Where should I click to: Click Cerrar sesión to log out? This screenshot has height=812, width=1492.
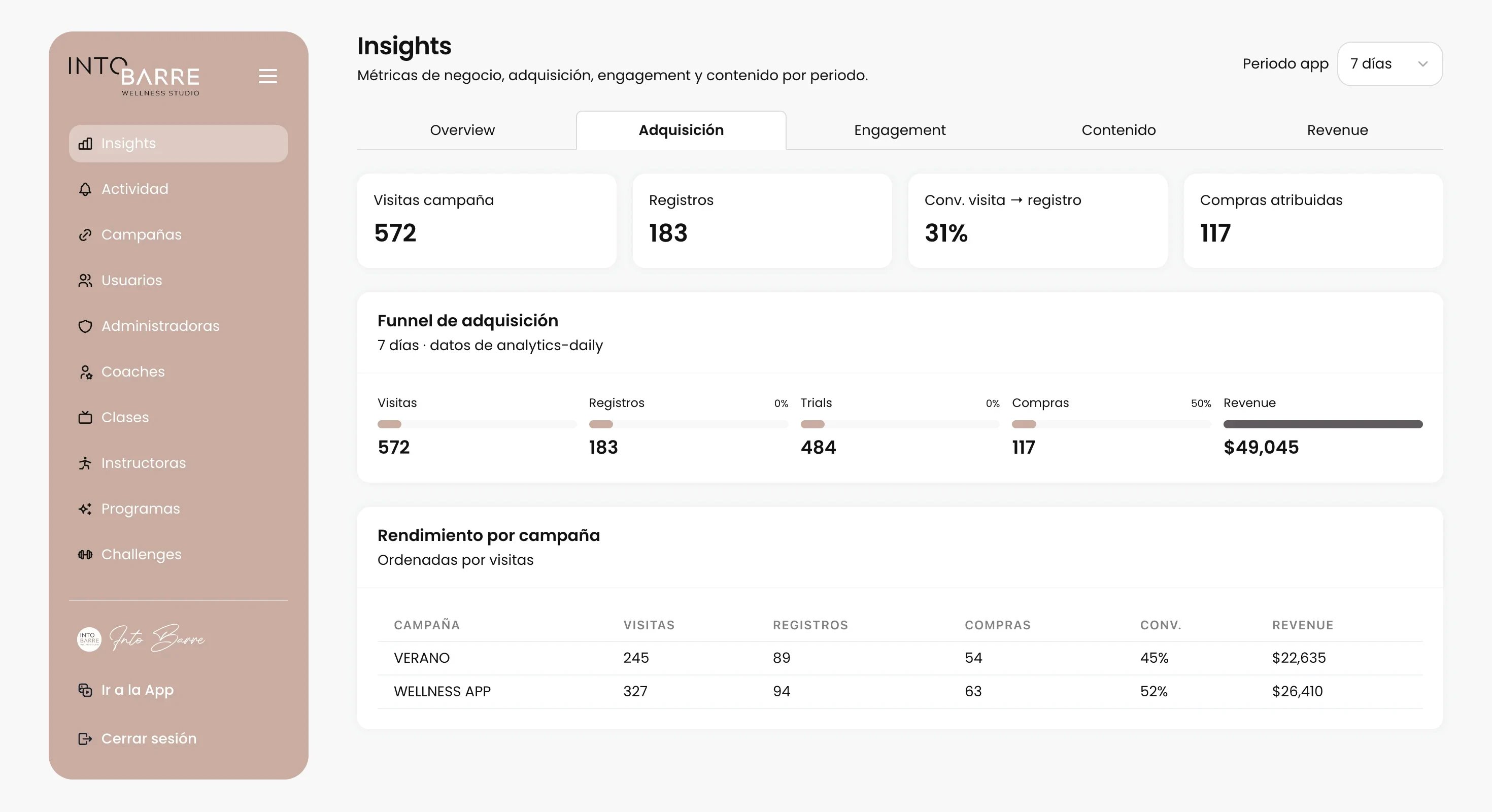(x=179, y=739)
